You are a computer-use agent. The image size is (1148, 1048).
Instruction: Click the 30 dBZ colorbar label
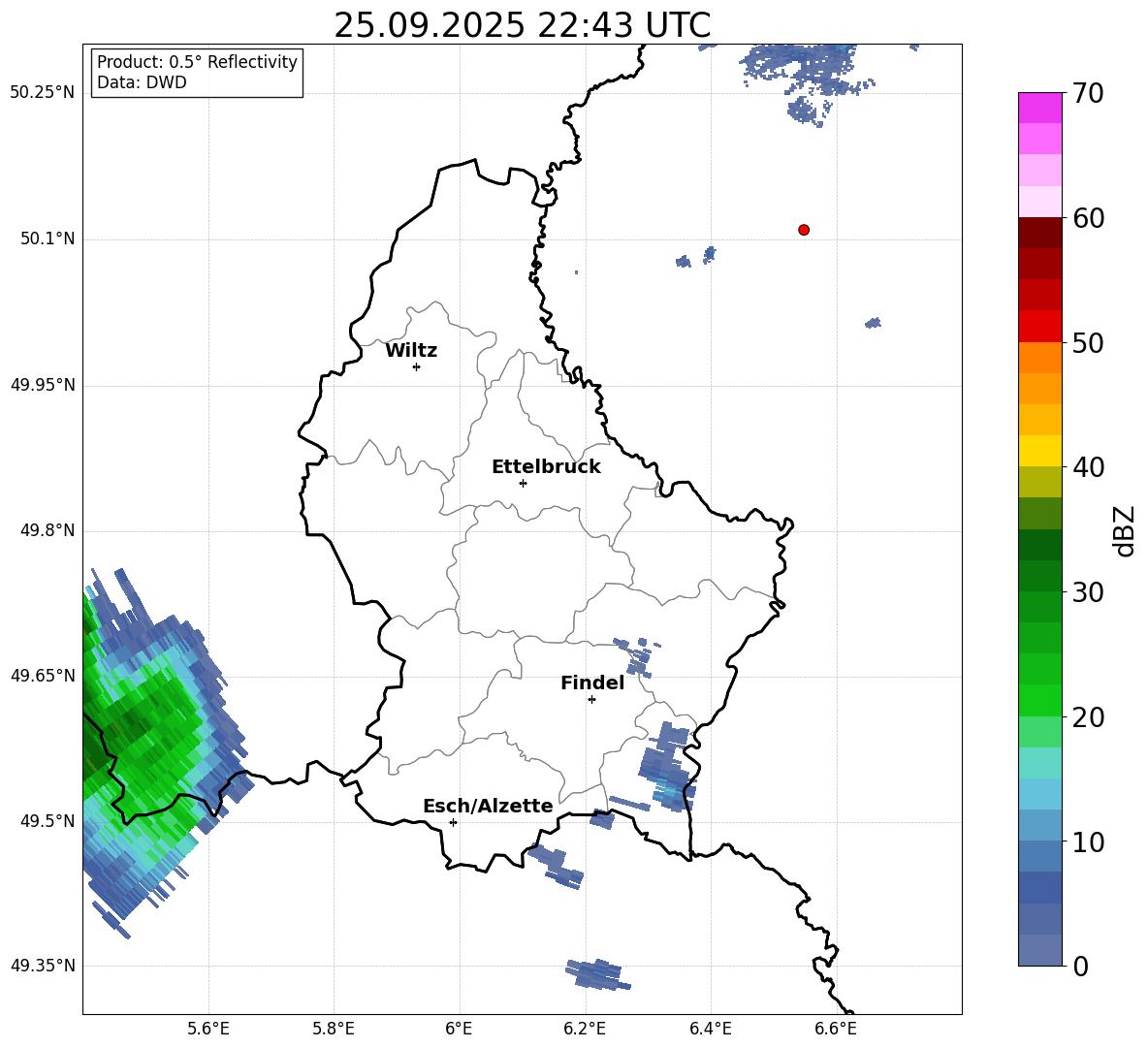[x=1088, y=592]
